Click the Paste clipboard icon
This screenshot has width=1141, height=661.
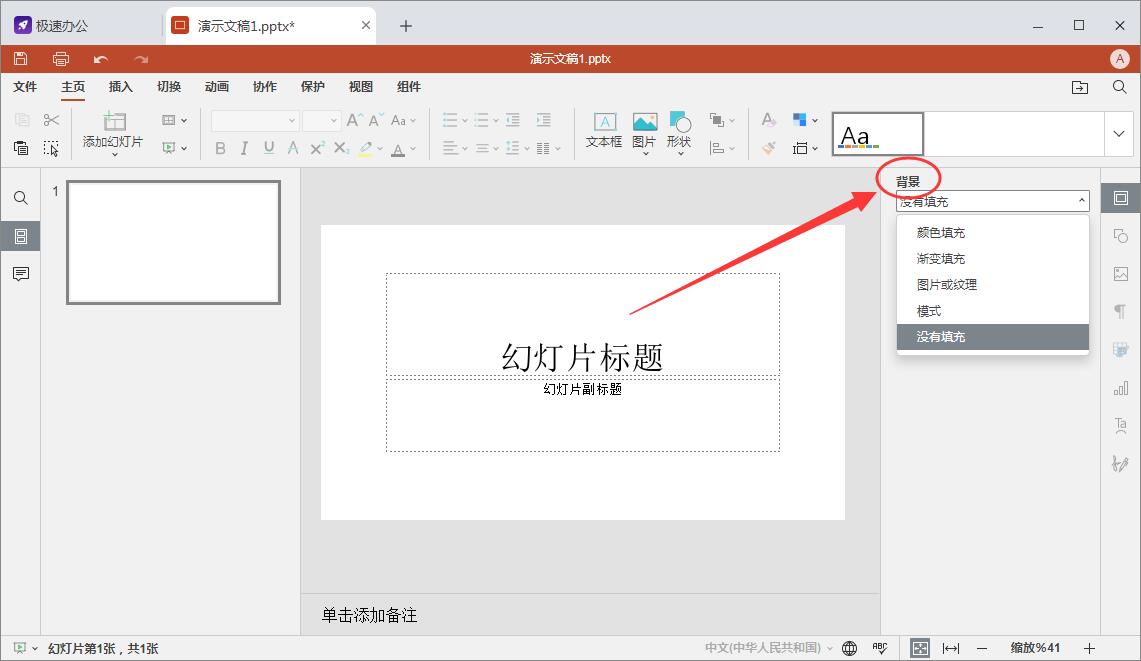click(x=21, y=148)
